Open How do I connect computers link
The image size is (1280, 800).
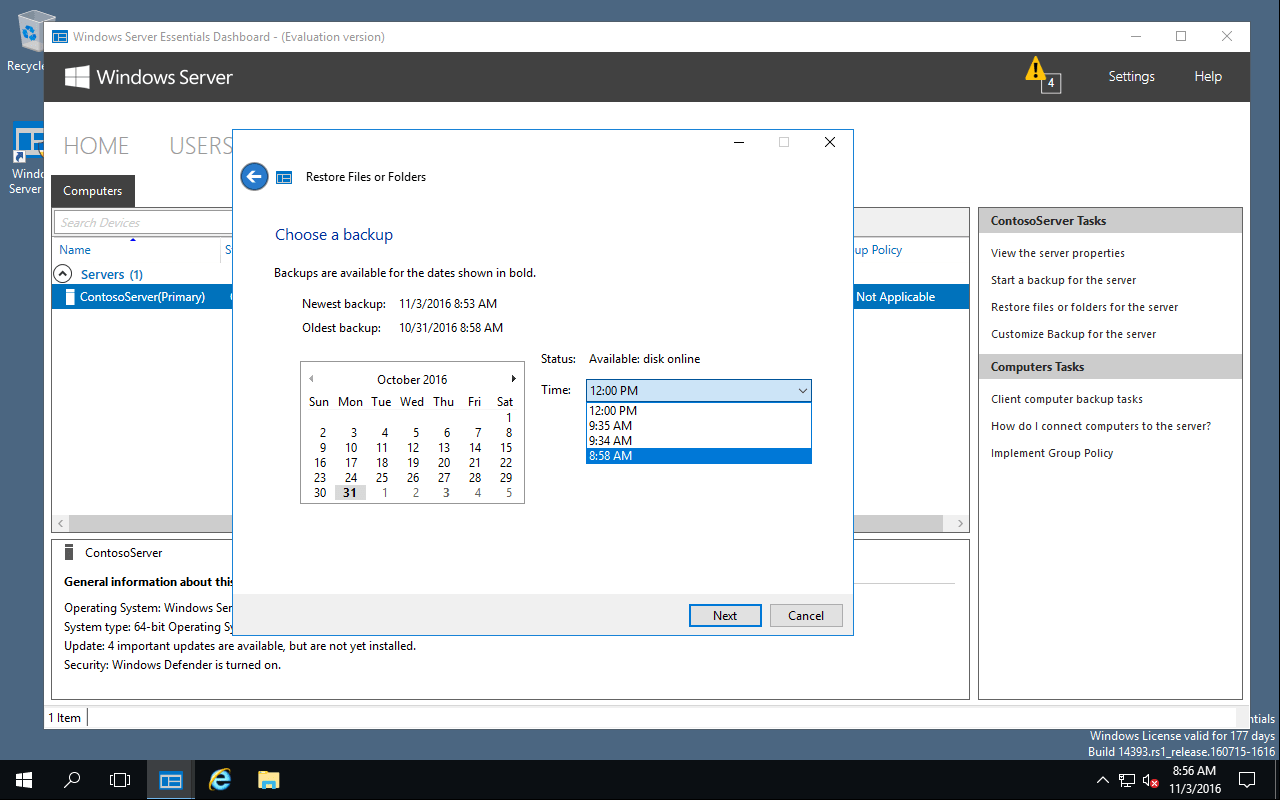tap(1100, 426)
